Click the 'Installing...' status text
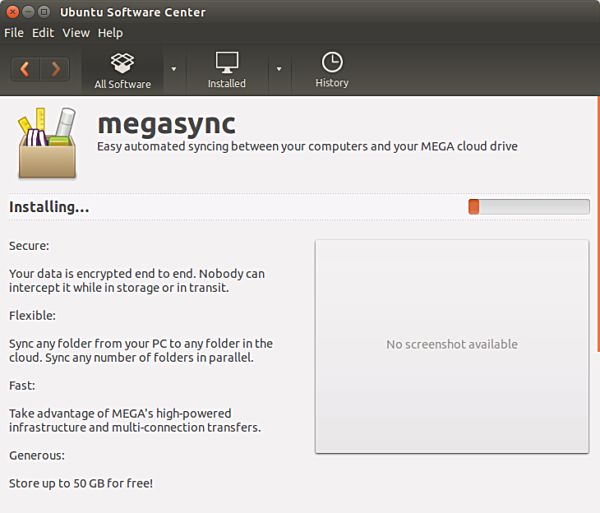Viewport: 600px width, 513px height. (49, 207)
